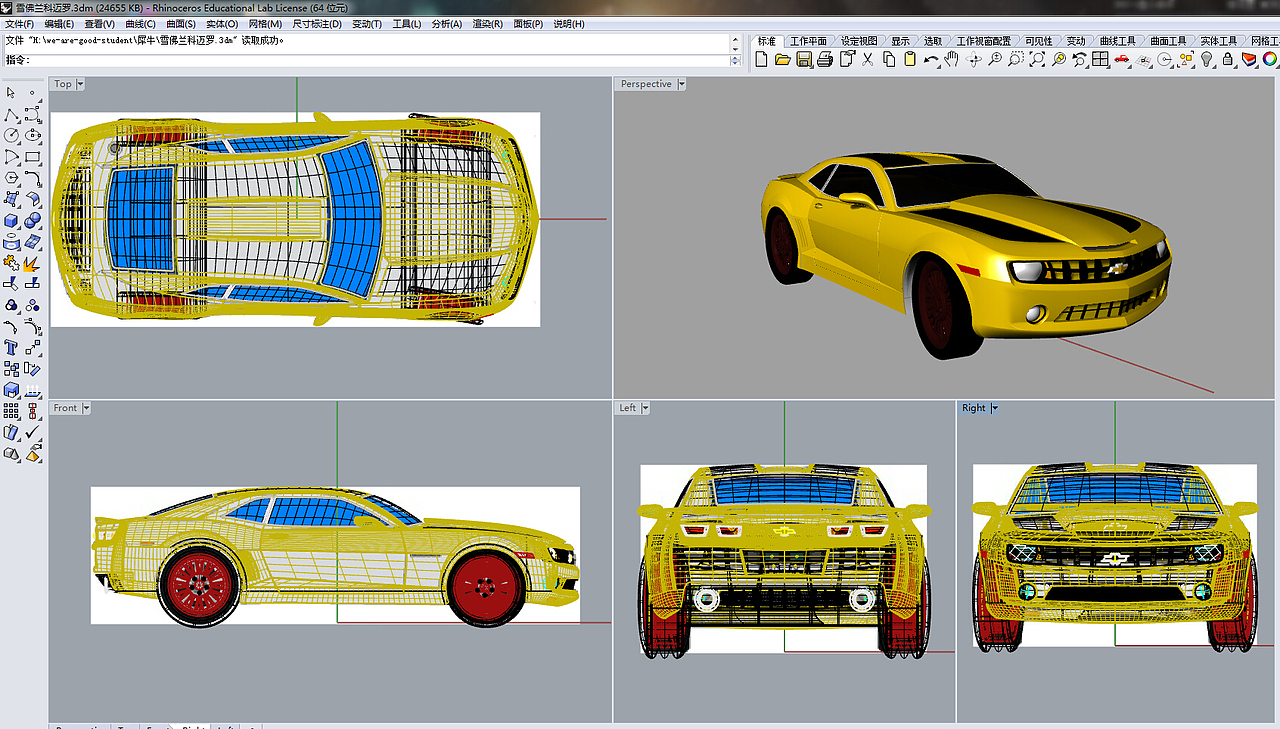Open the 说明(H) menu

tap(568, 24)
